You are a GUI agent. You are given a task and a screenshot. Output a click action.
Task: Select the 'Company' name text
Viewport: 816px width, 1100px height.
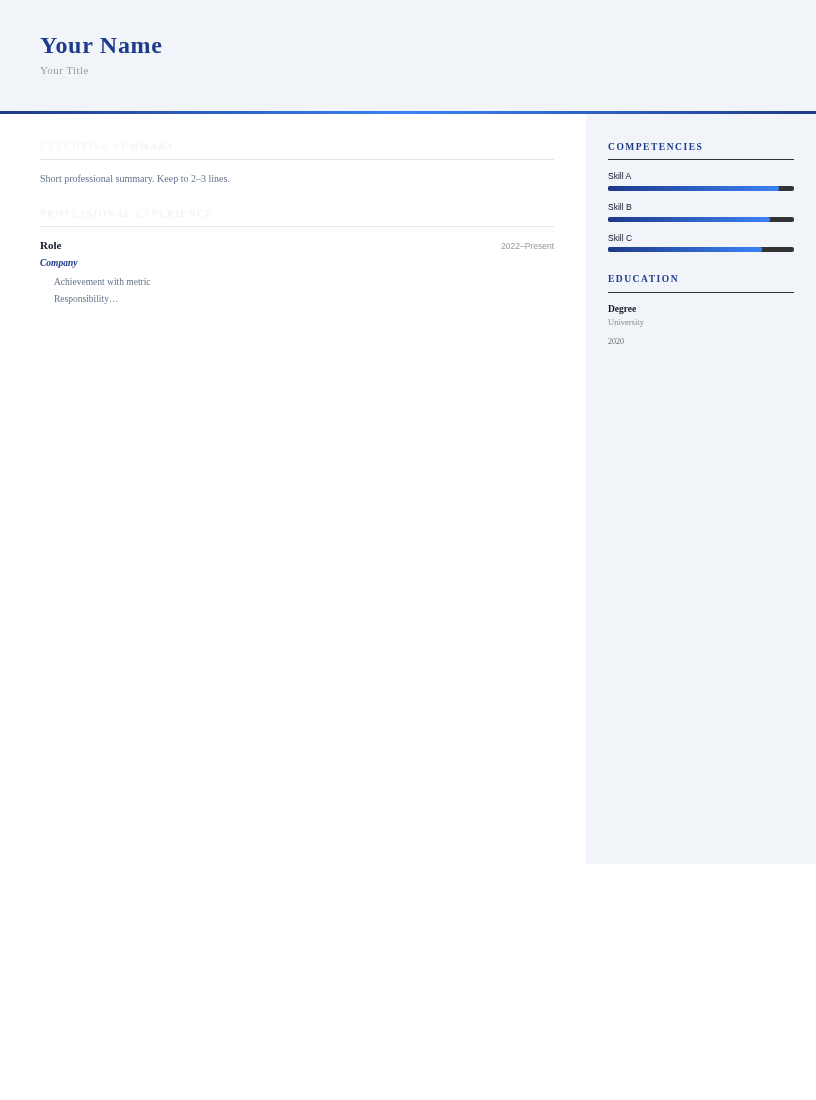pos(59,263)
